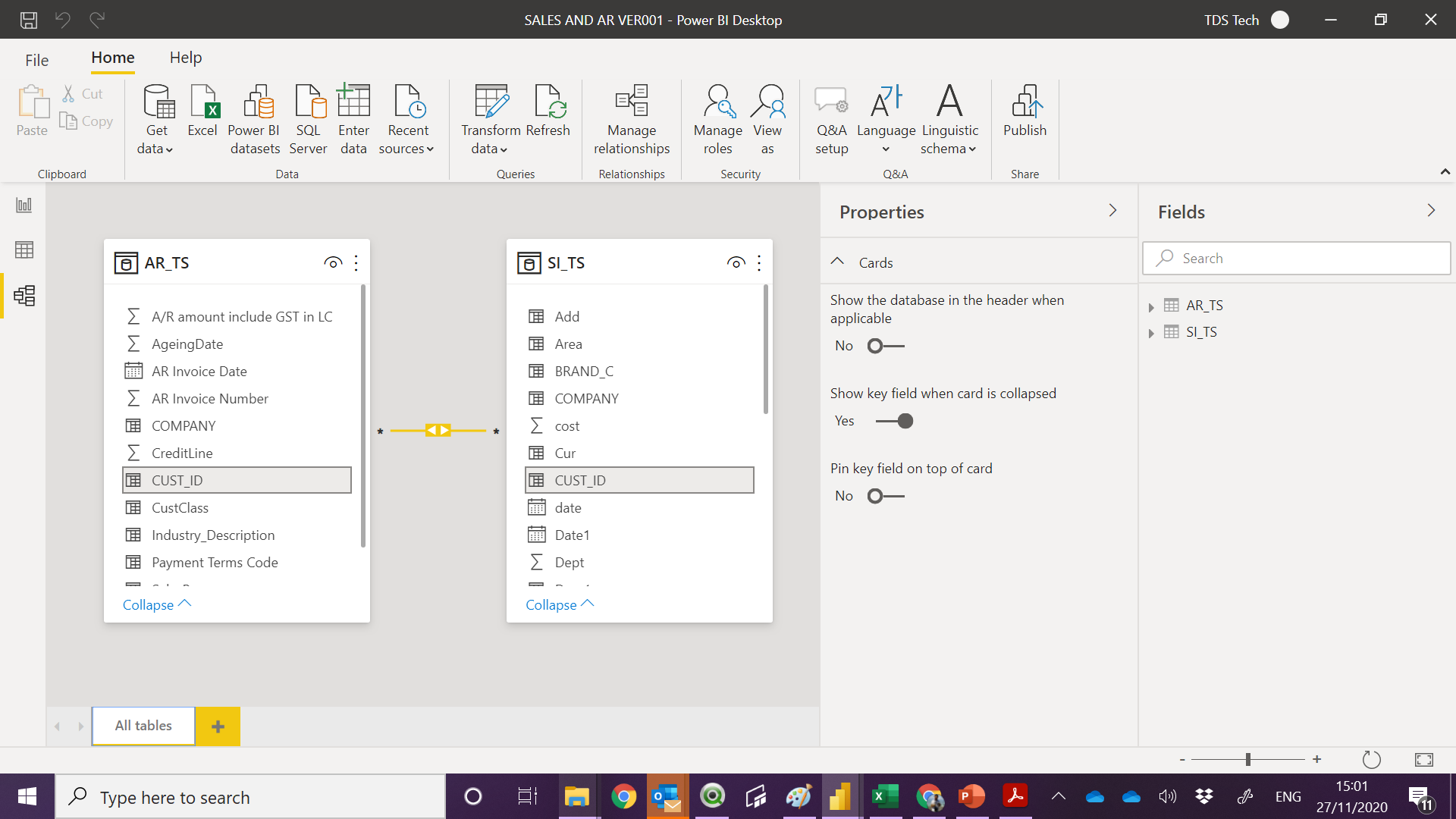Collapse the Properties pane

[1112, 211]
